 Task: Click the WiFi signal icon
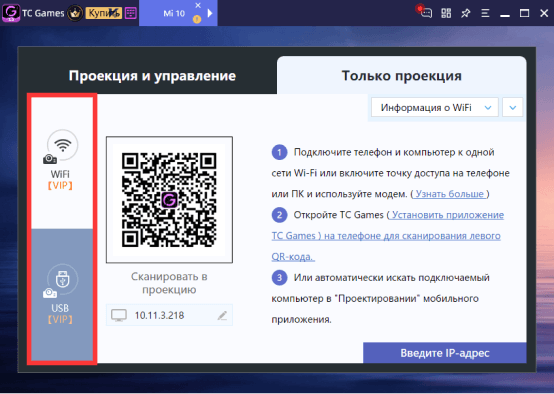click(63, 145)
